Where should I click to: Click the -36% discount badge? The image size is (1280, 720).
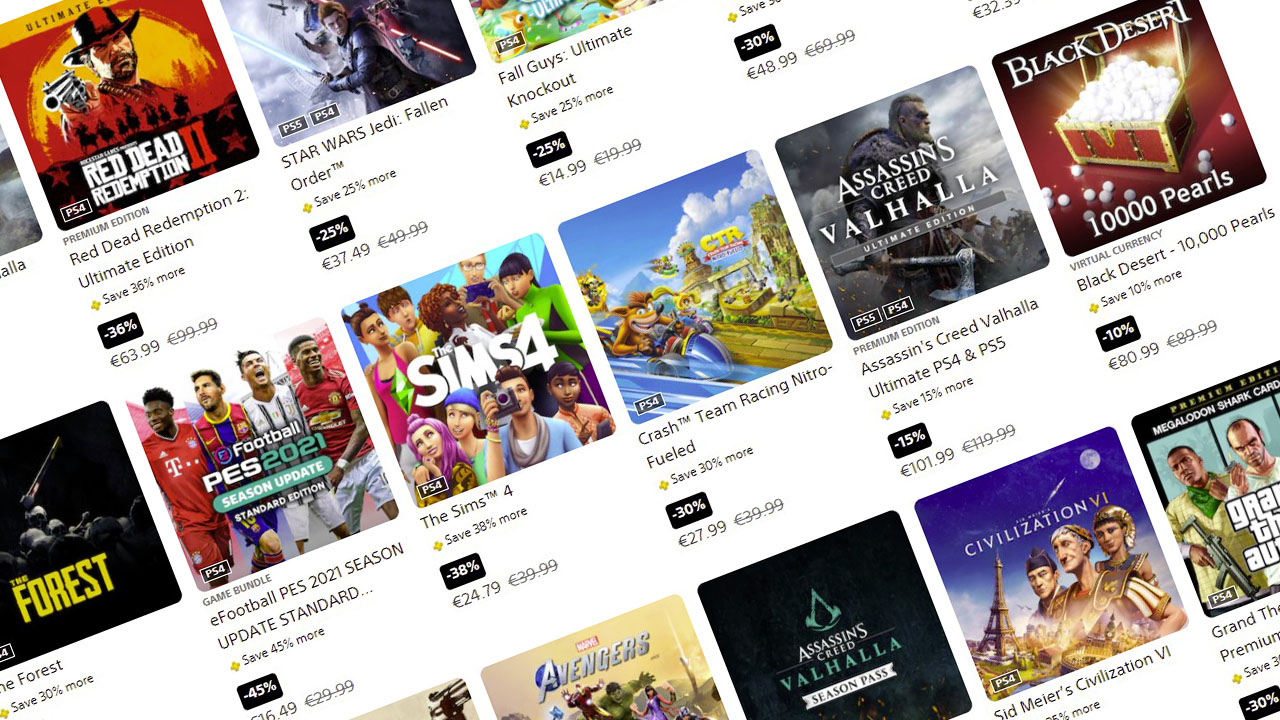(120, 331)
